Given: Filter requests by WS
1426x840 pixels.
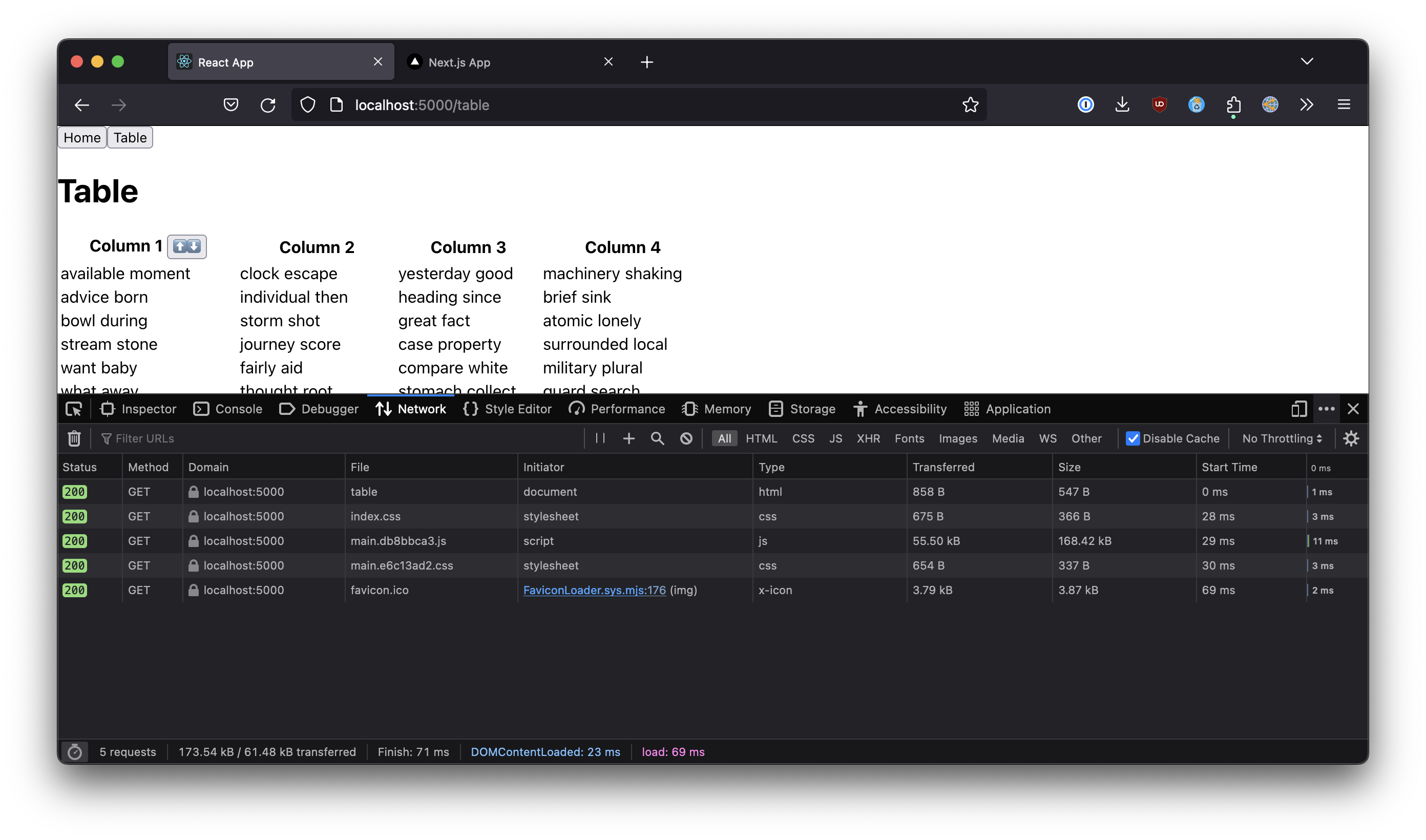Looking at the screenshot, I should pos(1047,438).
